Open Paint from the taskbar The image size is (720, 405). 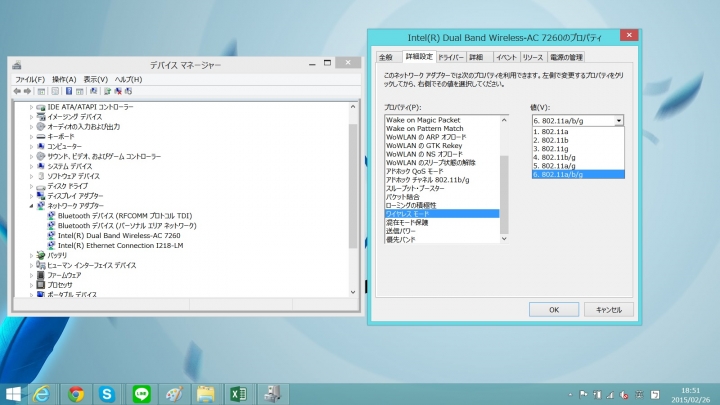[174, 394]
